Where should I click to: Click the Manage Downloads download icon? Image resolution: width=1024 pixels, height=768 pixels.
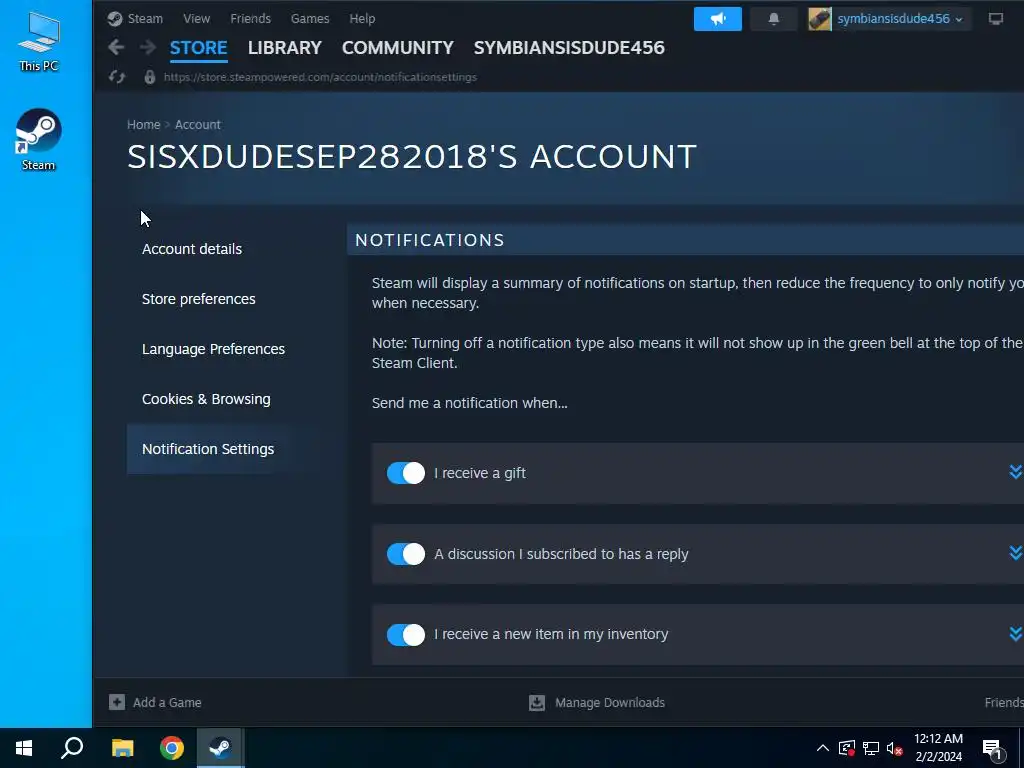point(537,703)
